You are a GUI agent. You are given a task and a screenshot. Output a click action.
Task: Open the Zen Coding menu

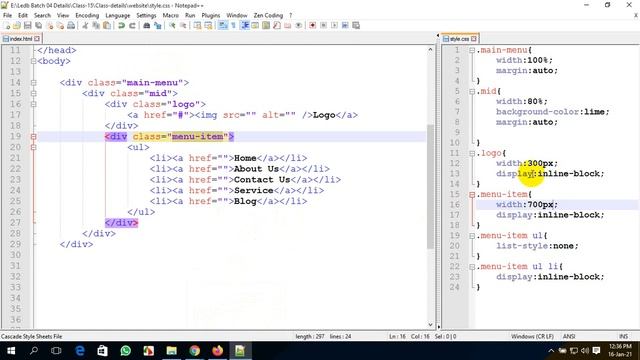(x=268, y=15)
